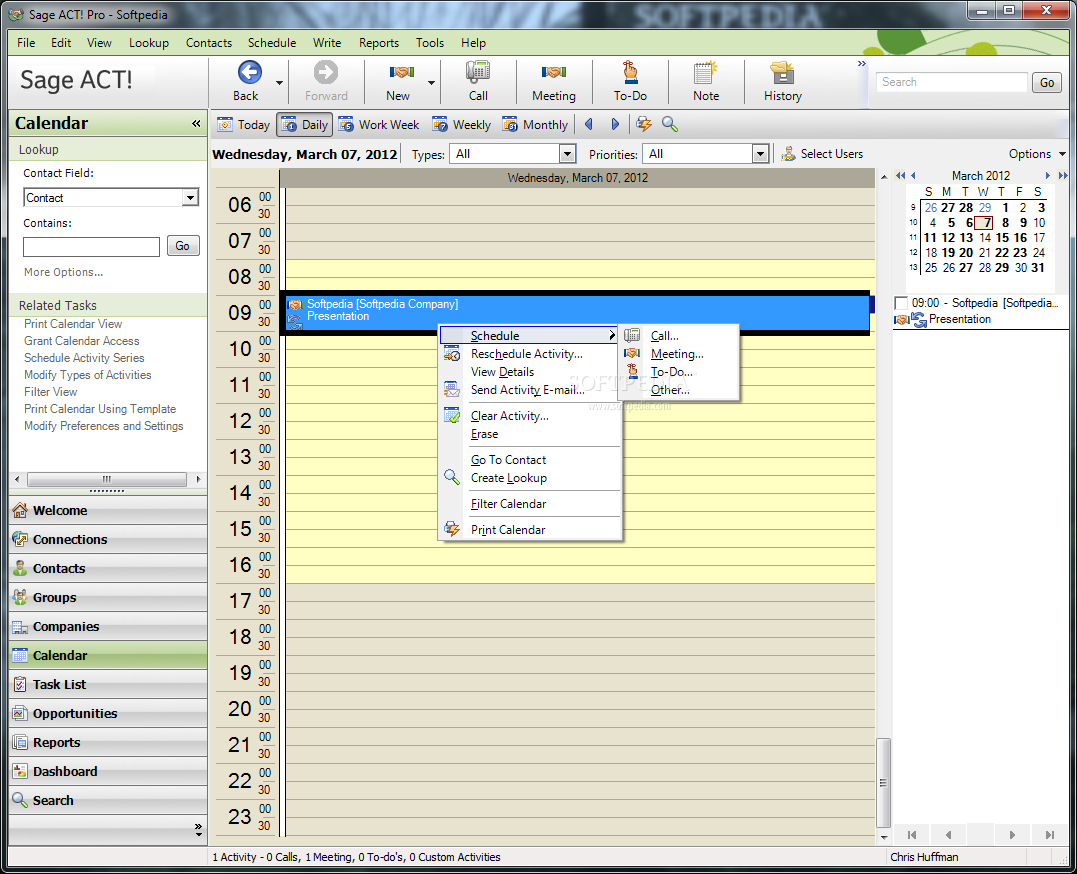Viewport: 1077px width, 874px height.
Task: Open the Task List navigation item
Action: pos(108,684)
